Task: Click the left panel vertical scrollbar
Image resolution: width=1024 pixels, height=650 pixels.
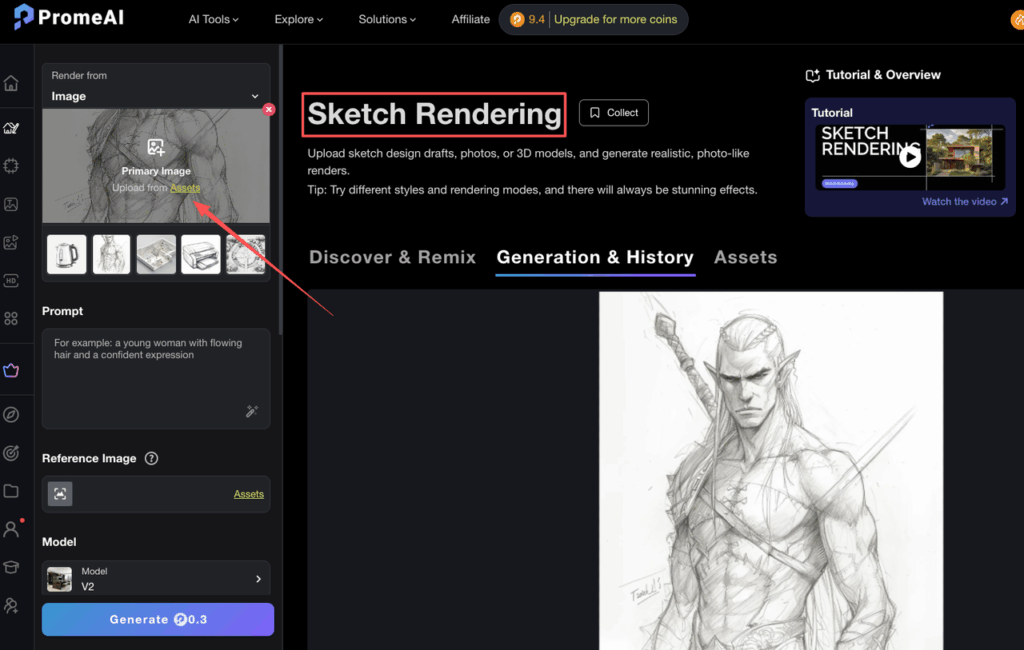Action: click(x=281, y=189)
